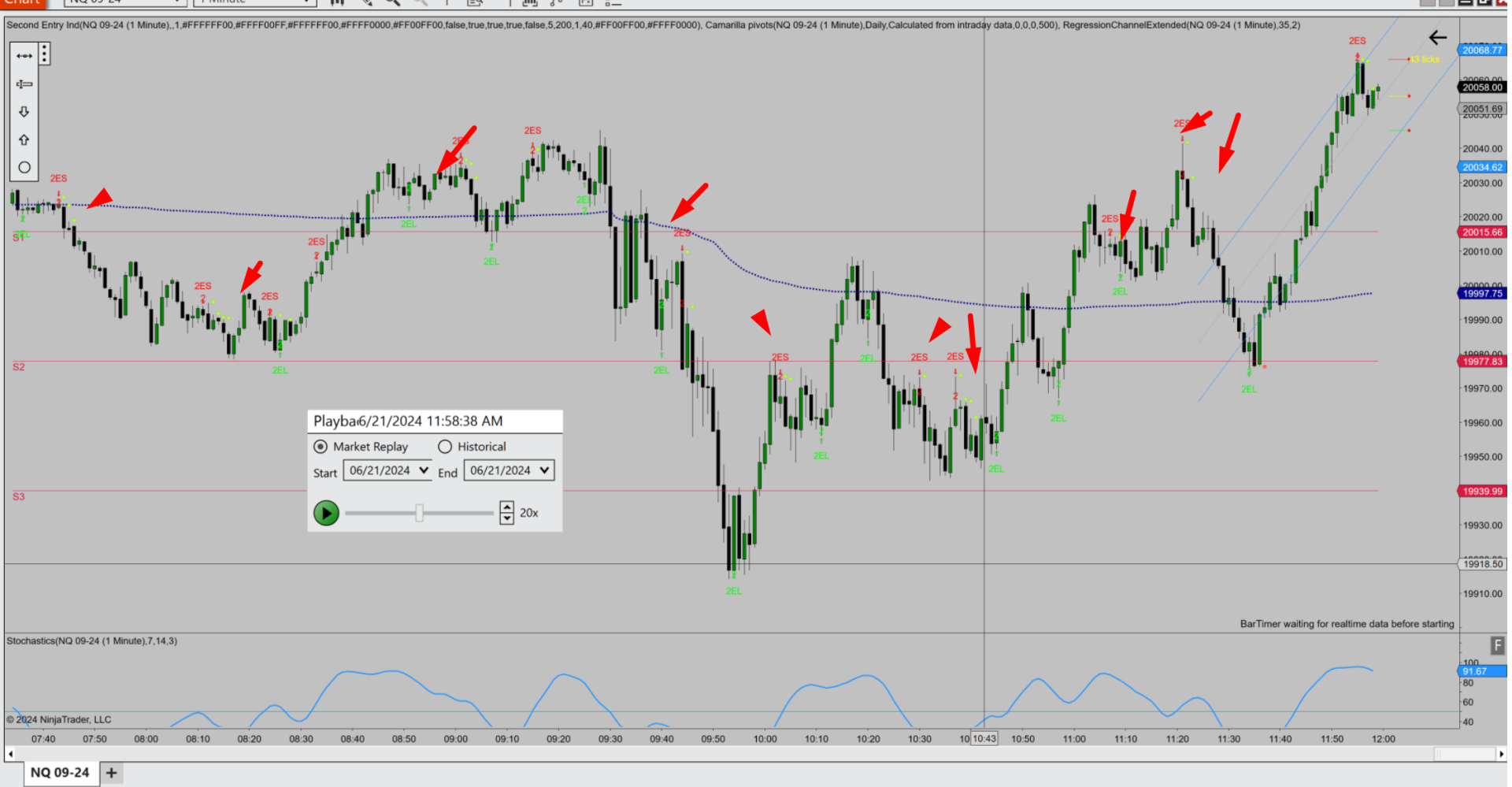Click the 20040.00 price axis label

pyautogui.click(x=1482, y=149)
